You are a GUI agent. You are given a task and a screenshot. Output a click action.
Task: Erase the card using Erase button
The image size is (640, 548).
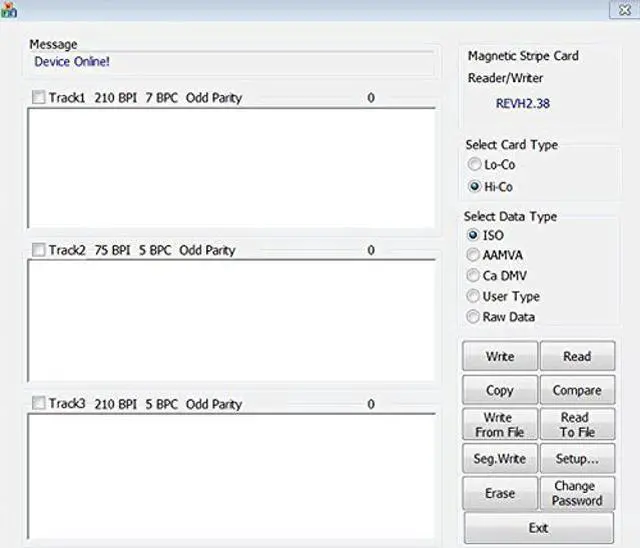tap(500, 493)
